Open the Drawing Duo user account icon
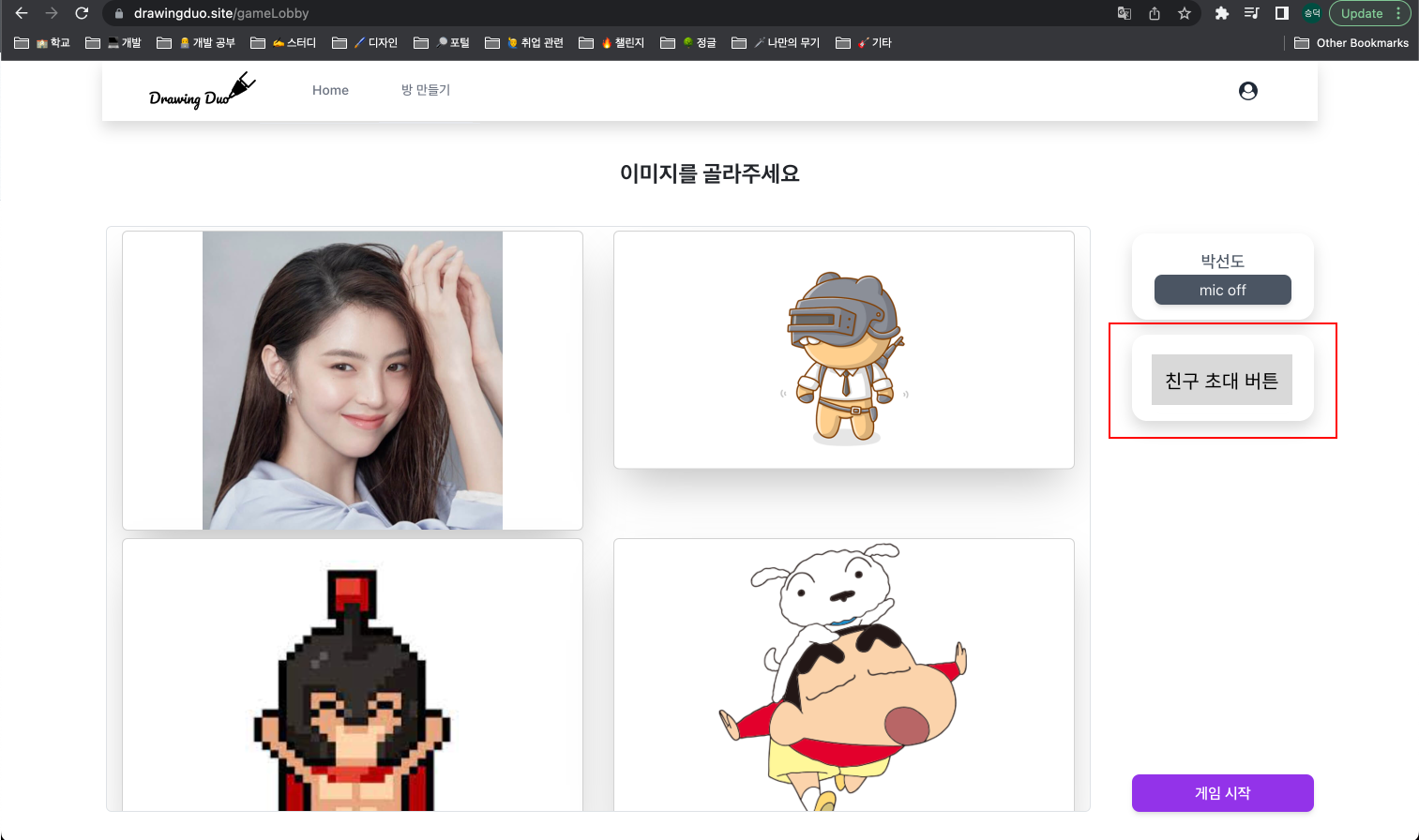The height and width of the screenshot is (840, 1419). [x=1247, y=90]
